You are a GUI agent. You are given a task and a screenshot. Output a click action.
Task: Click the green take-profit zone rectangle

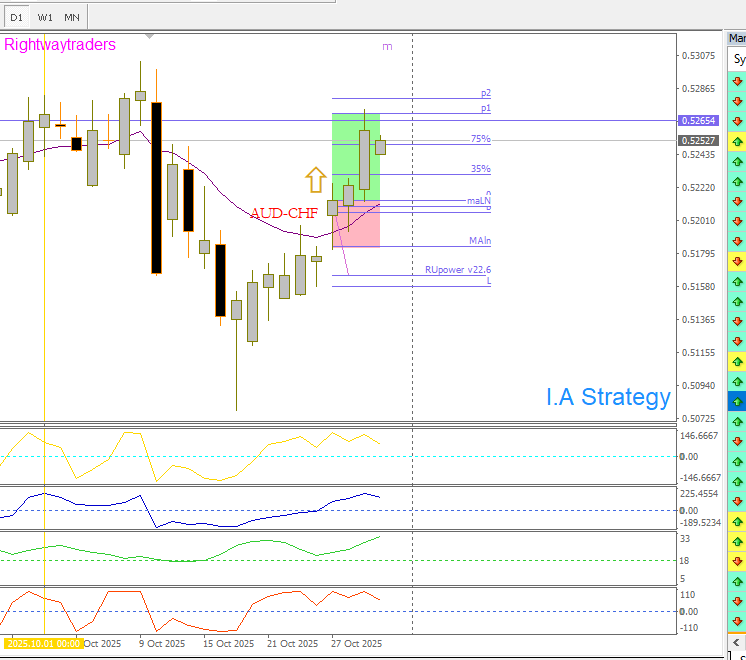tap(355, 150)
